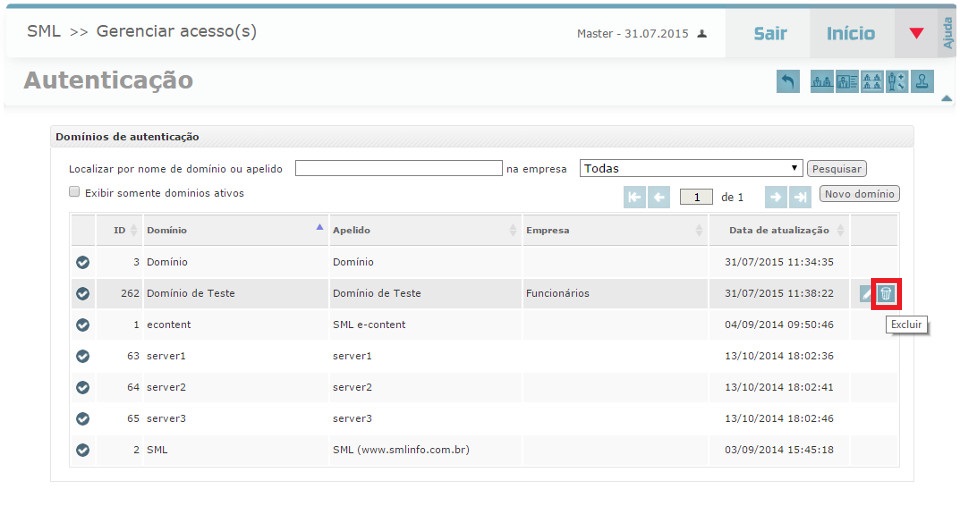Click the four-people group toolbar icon
The width and height of the screenshot is (960, 506).
pyautogui.click(x=872, y=83)
